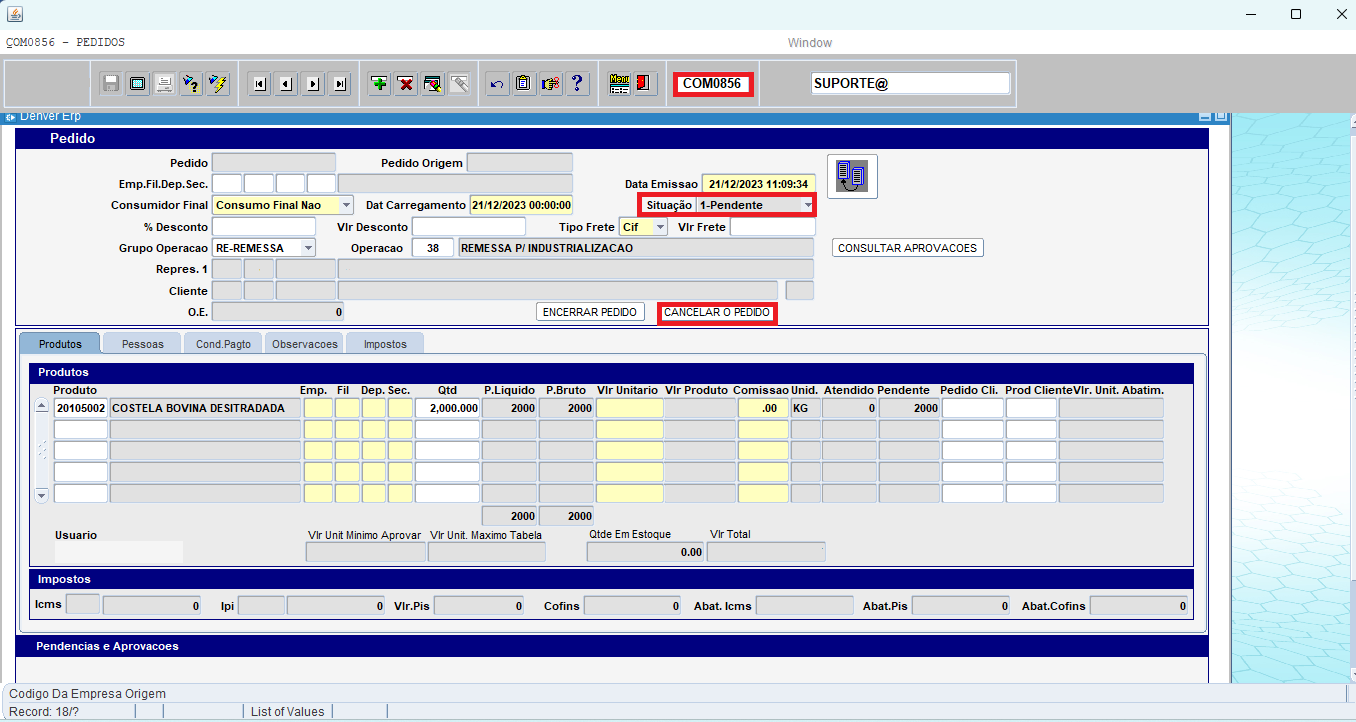
Task: Click the document copy icon beside Data Emissao
Action: pos(852,176)
